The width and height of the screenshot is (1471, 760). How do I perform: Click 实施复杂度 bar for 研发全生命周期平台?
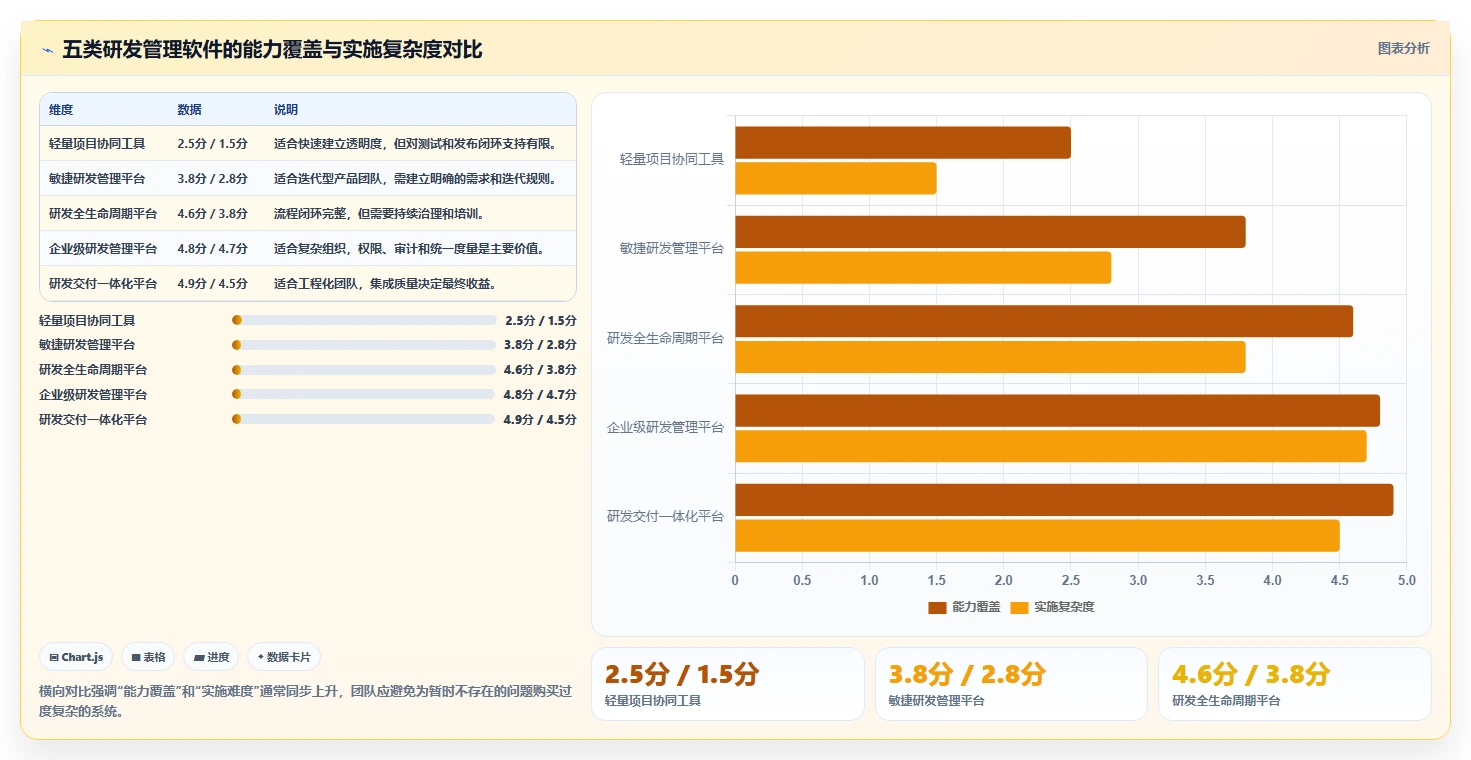pyautogui.click(x=990, y=357)
